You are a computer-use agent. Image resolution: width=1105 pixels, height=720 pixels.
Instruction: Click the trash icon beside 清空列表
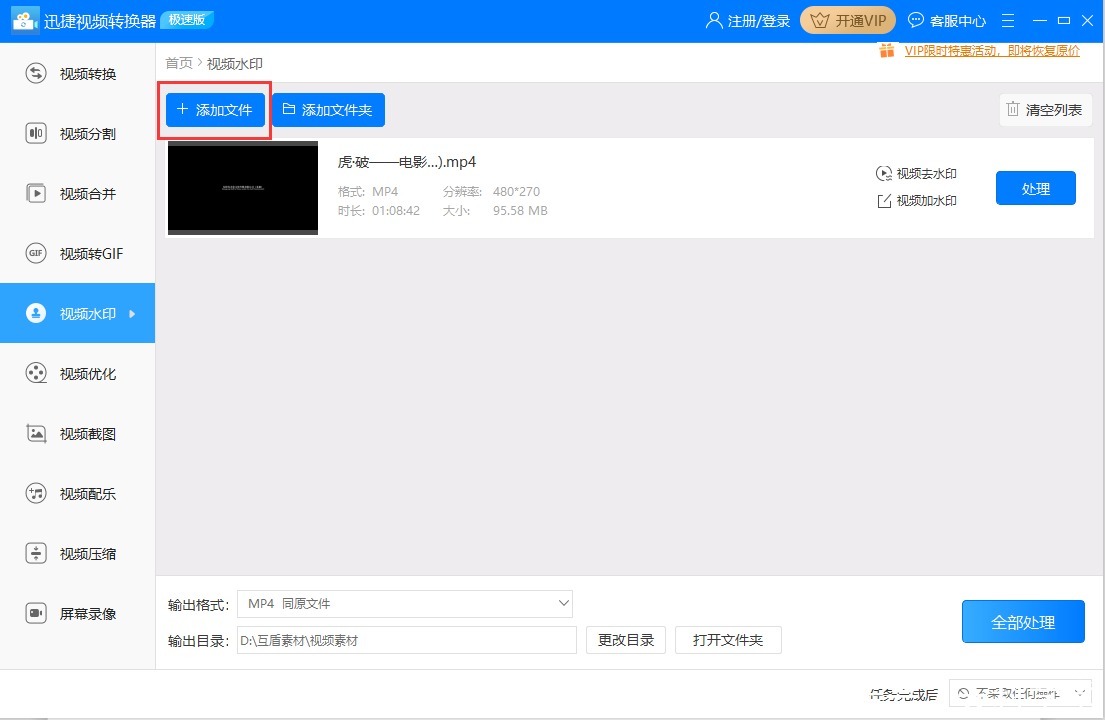coord(1013,109)
